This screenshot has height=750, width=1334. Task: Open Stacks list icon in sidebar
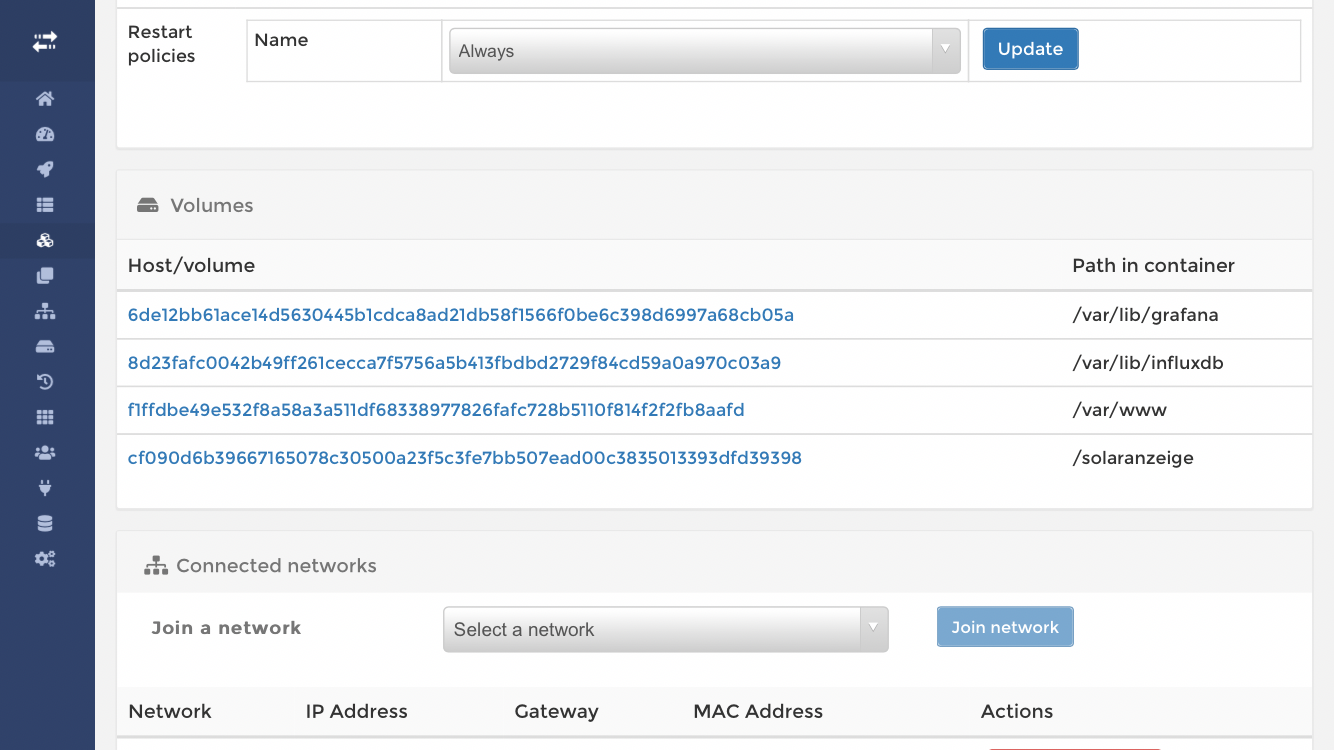coord(45,205)
